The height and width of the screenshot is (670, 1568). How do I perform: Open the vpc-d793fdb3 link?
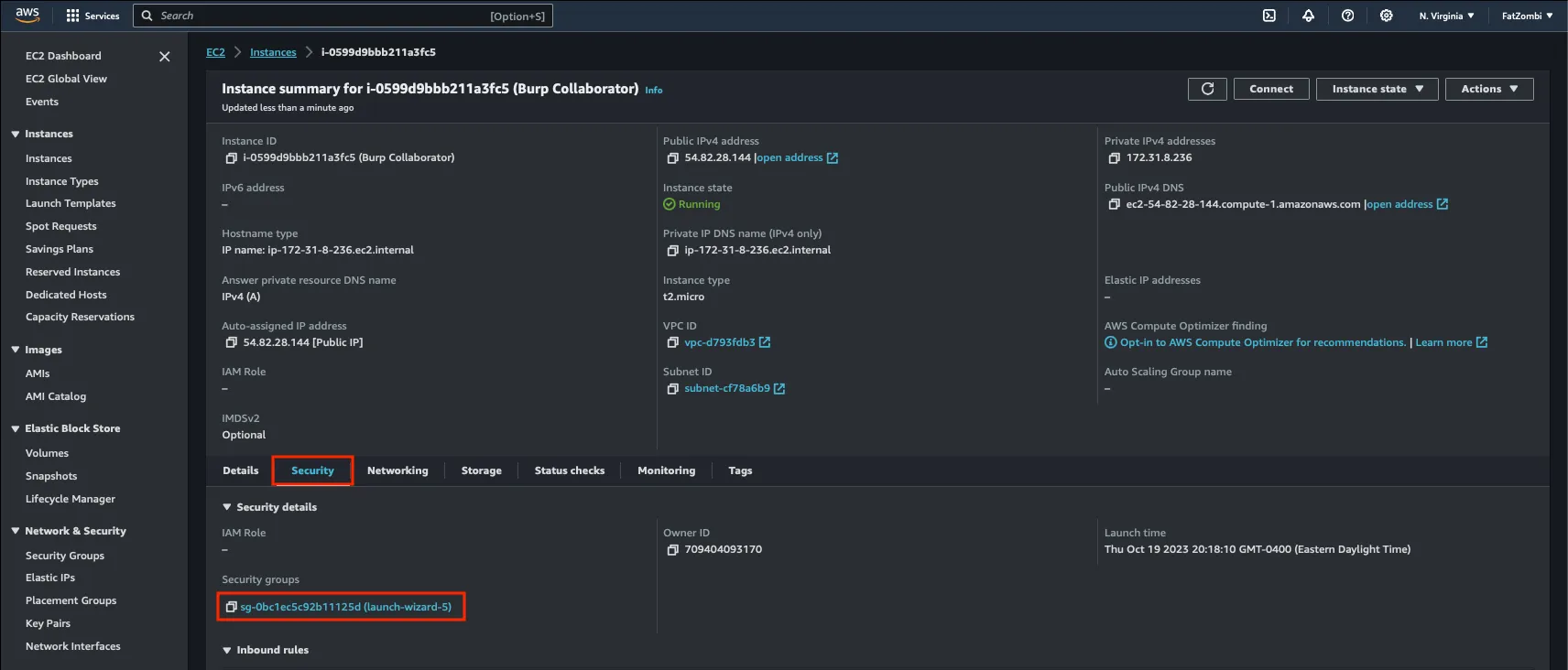pyautogui.click(x=720, y=342)
